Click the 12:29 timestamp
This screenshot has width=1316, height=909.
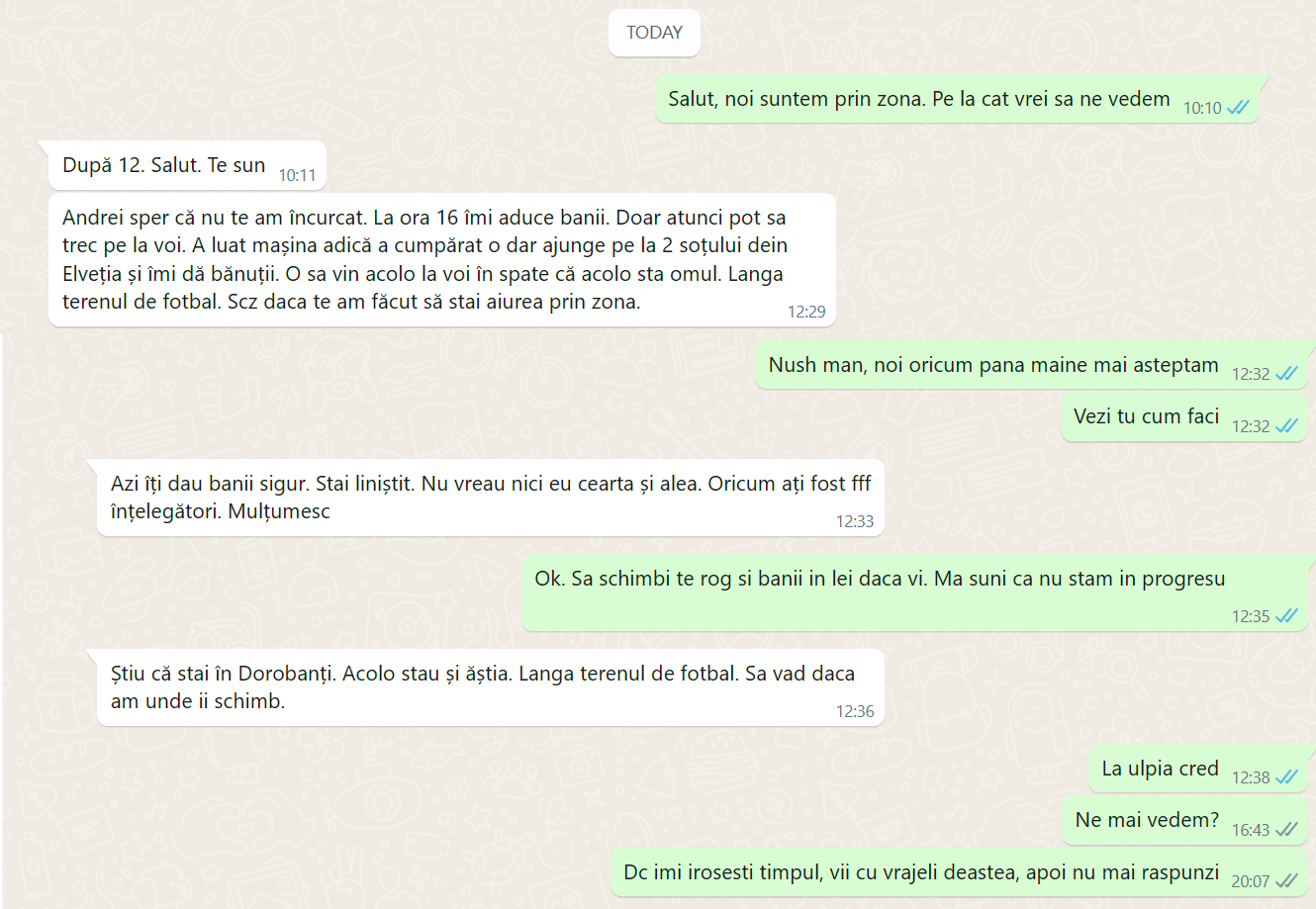806,312
